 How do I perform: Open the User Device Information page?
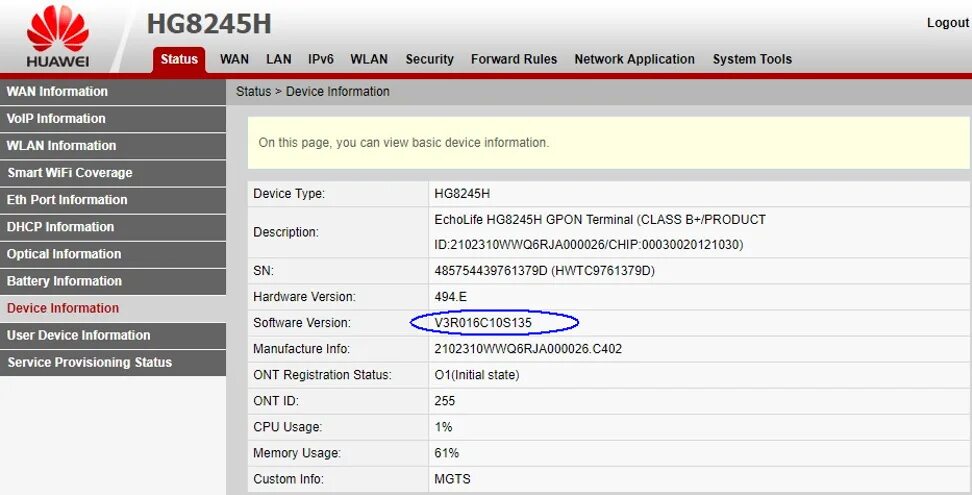(113, 335)
